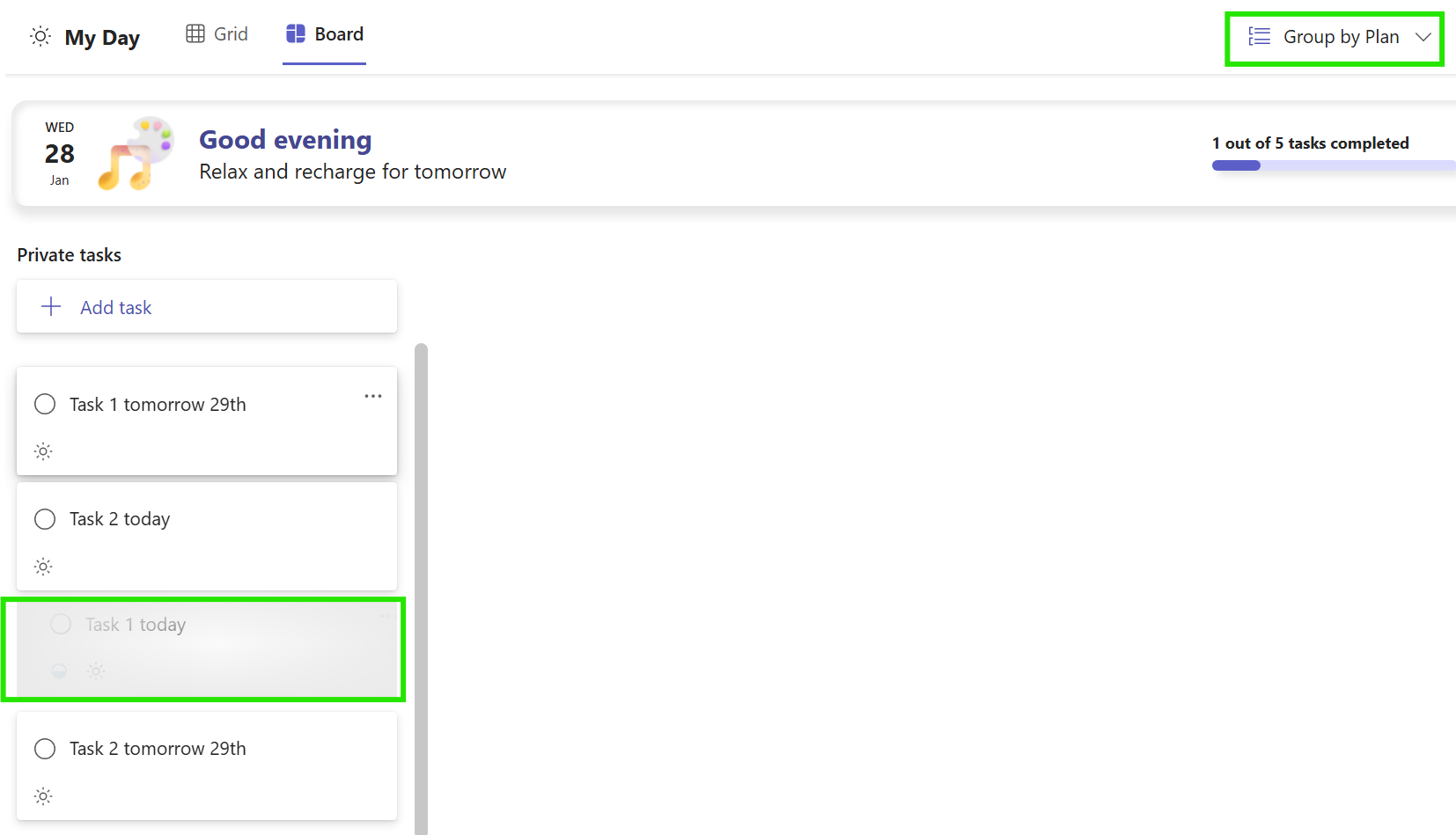The width and height of the screenshot is (1456, 835).
Task: Click the My Day sun icon on Task 1 tomorrow 29th
Action: click(43, 451)
